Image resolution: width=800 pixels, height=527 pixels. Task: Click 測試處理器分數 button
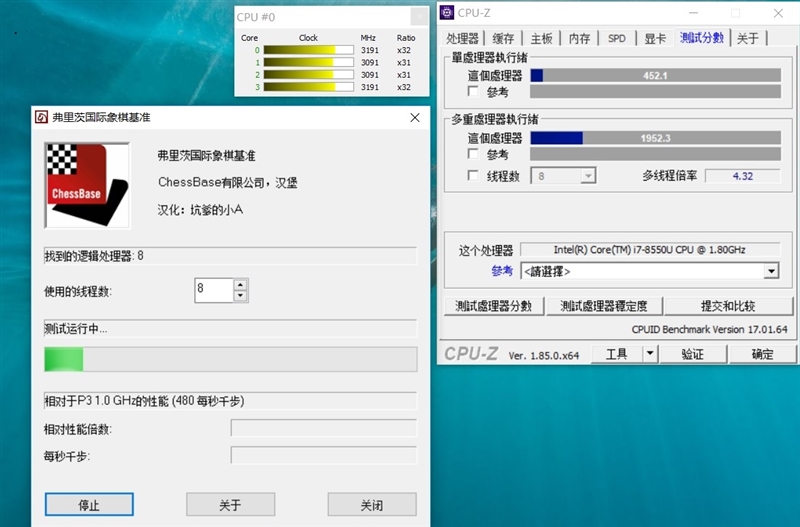[x=494, y=306]
